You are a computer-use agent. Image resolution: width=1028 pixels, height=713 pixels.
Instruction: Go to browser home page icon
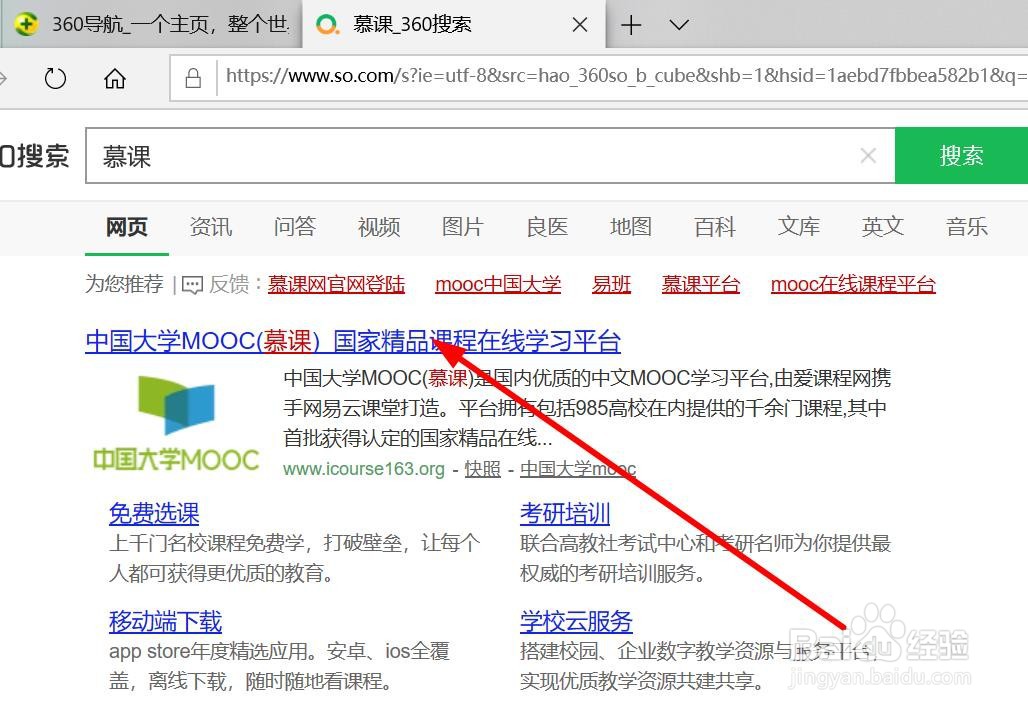point(115,79)
